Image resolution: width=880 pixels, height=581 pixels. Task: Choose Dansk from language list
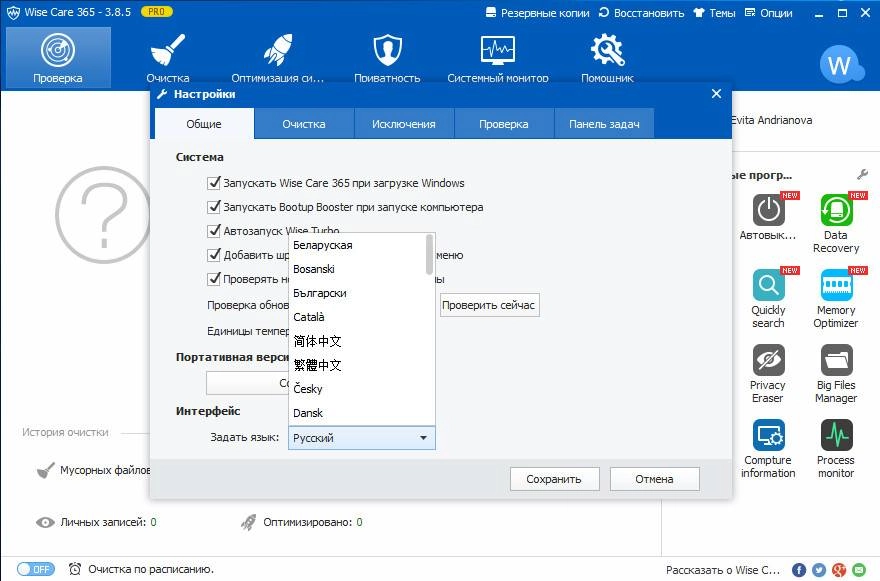(x=358, y=413)
